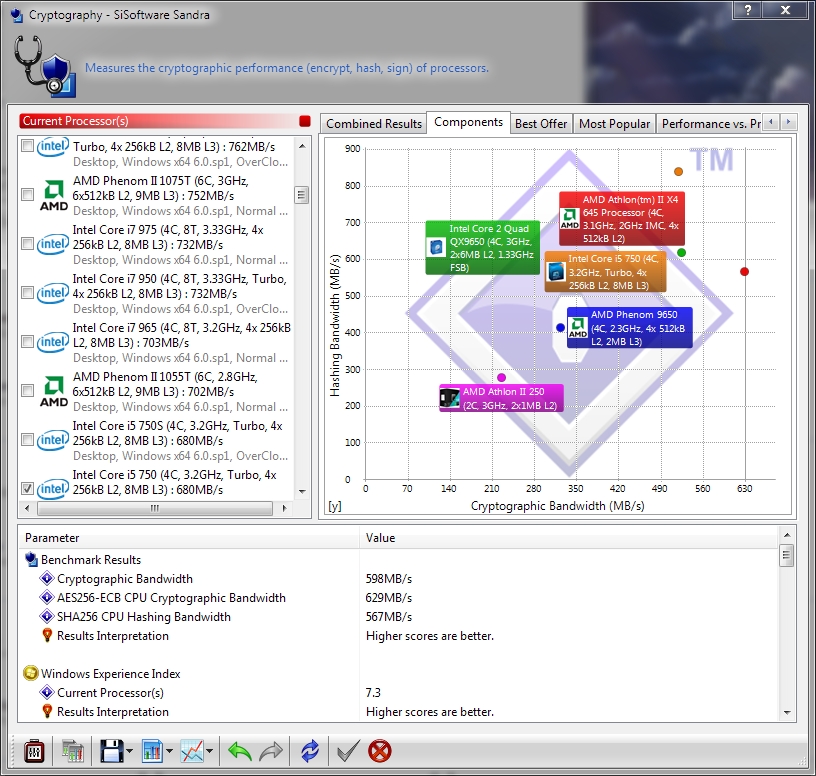
Task: Open the Performance vs. Pr tab
Action: tap(710, 124)
